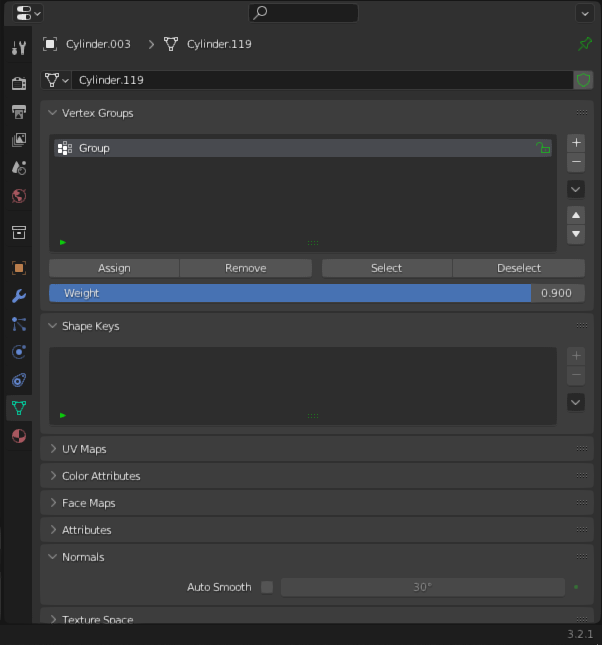Open the Collection properties tab

tap(19, 232)
